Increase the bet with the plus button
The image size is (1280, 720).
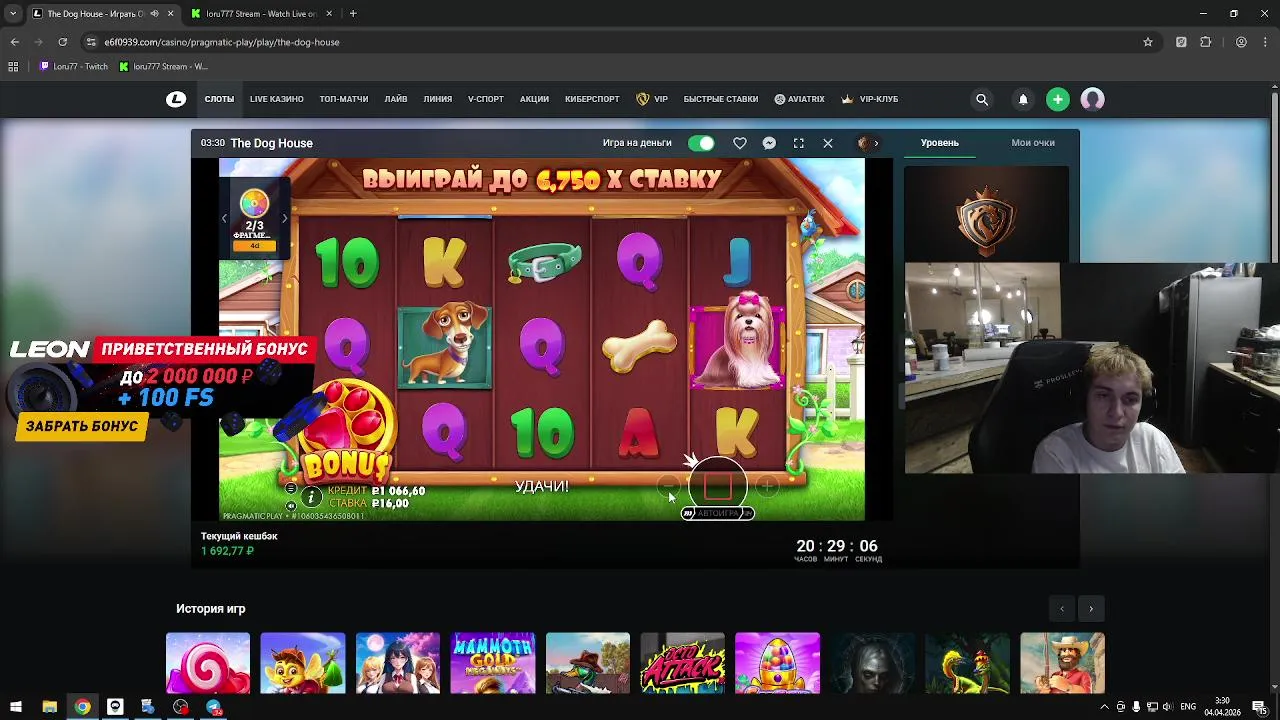click(x=766, y=487)
